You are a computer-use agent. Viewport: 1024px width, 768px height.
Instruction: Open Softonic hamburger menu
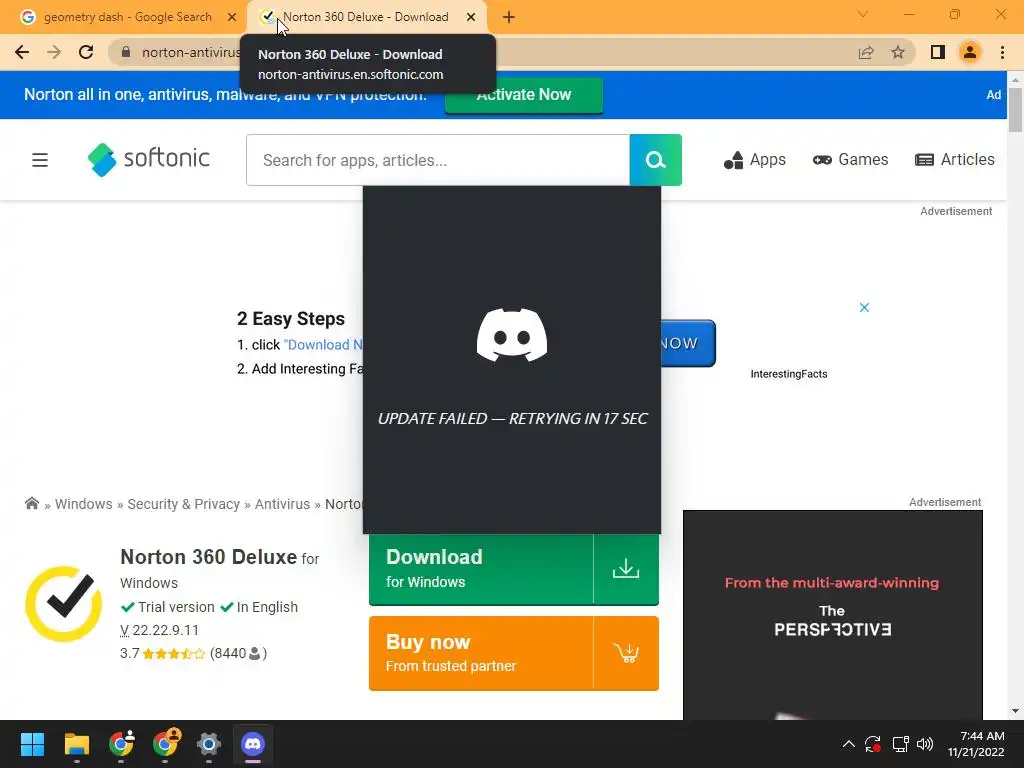tap(40, 160)
